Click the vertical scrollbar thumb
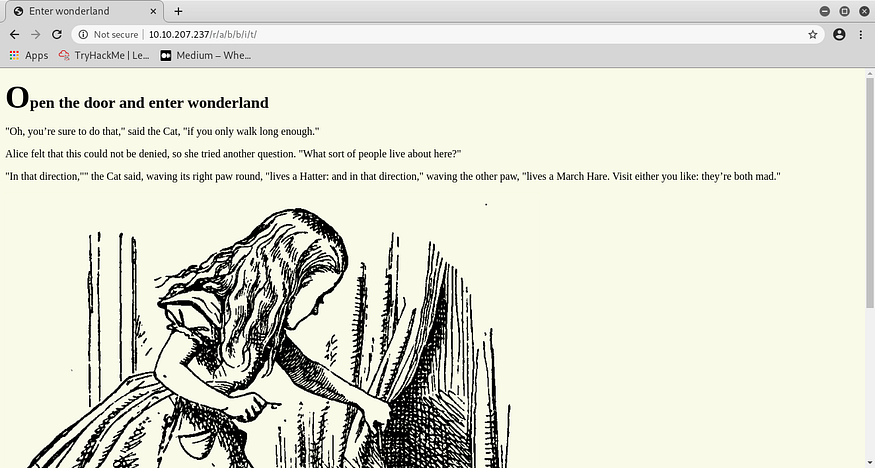 tap(869, 192)
